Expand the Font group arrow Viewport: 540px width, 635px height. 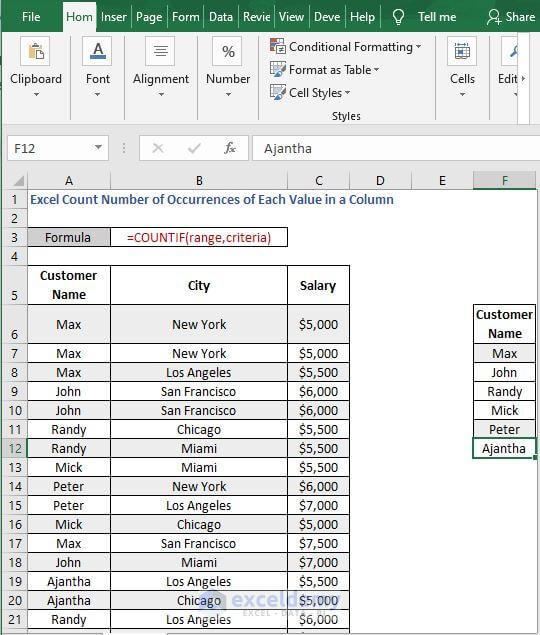(97, 94)
